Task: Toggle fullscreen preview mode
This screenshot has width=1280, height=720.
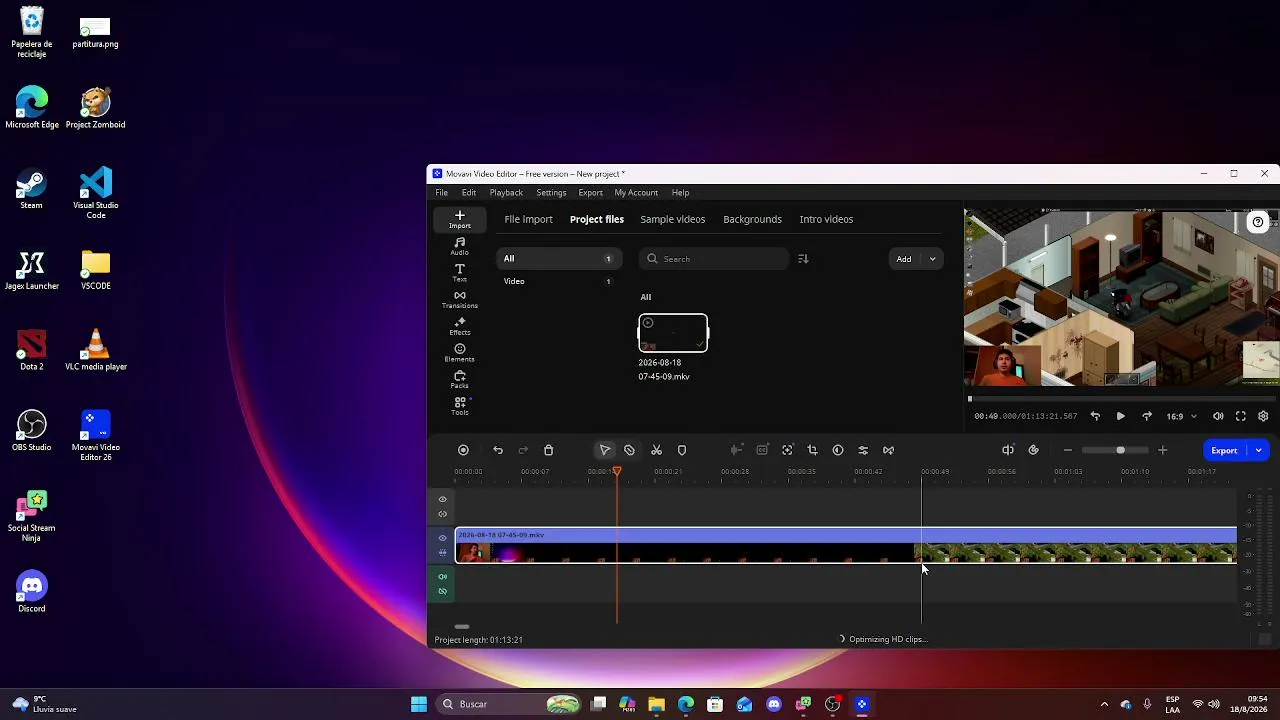Action: pyautogui.click(x=1241, y=416)
